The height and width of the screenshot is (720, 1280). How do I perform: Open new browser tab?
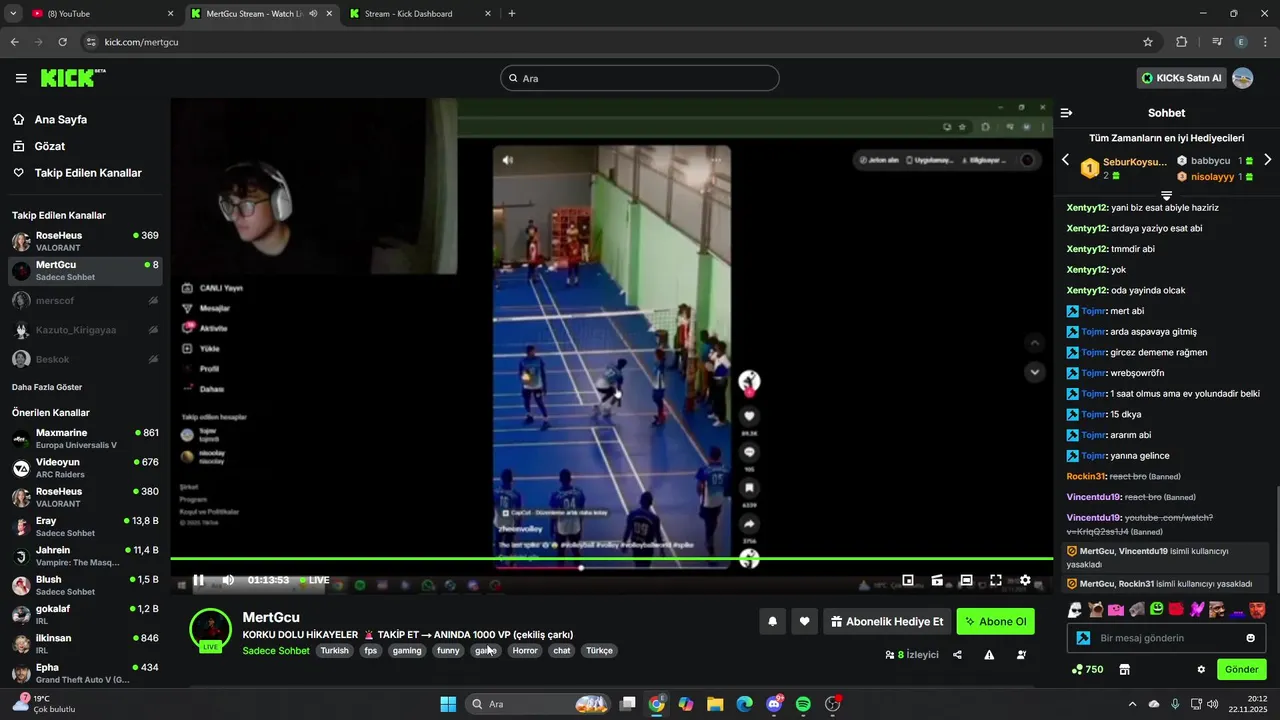512,14
